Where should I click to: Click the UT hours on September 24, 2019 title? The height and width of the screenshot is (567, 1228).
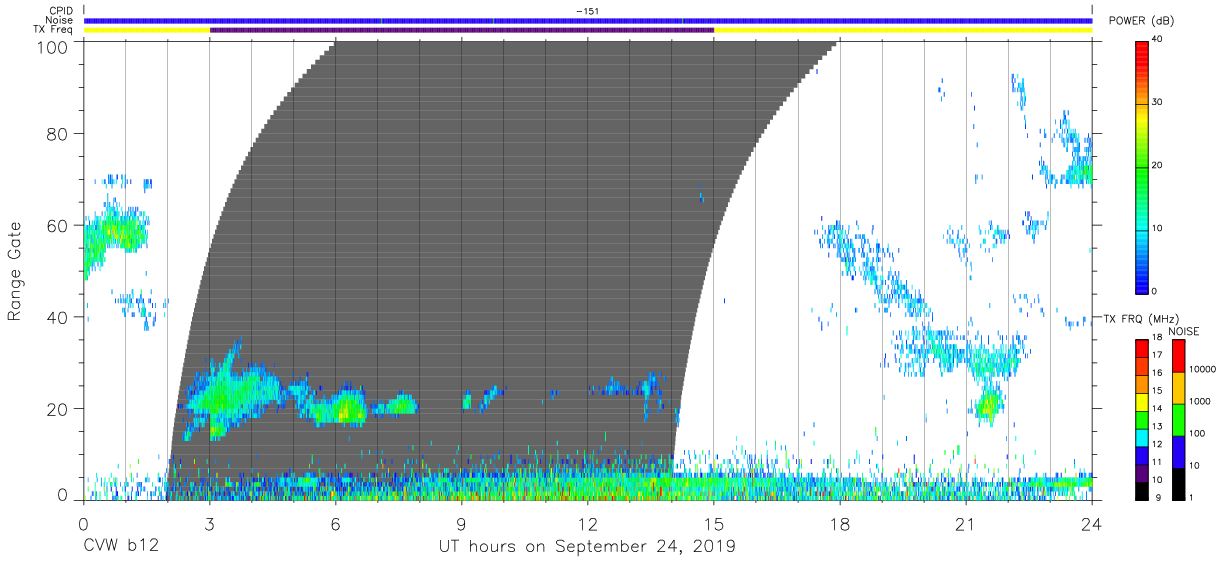[587, 548]
